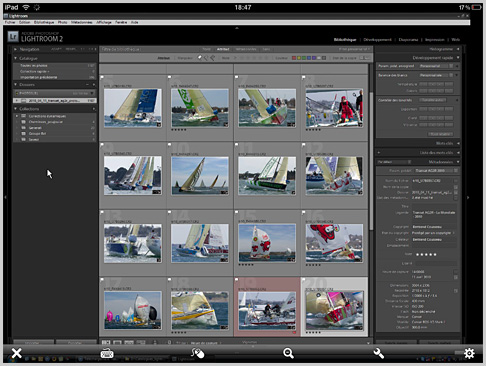
Task: Select the grid view icon below thumbnails
Action: pyautogui.click(x=106, y=342)
